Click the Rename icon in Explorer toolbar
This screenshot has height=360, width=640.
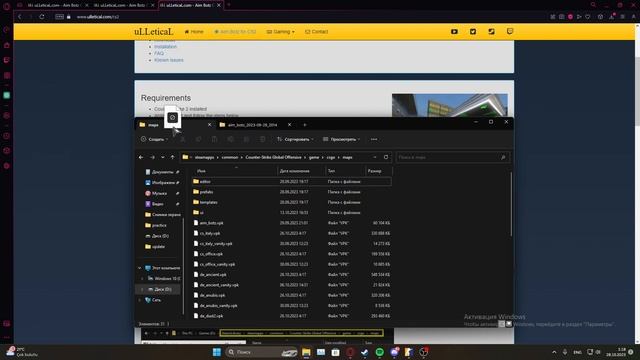pos(231,139)
